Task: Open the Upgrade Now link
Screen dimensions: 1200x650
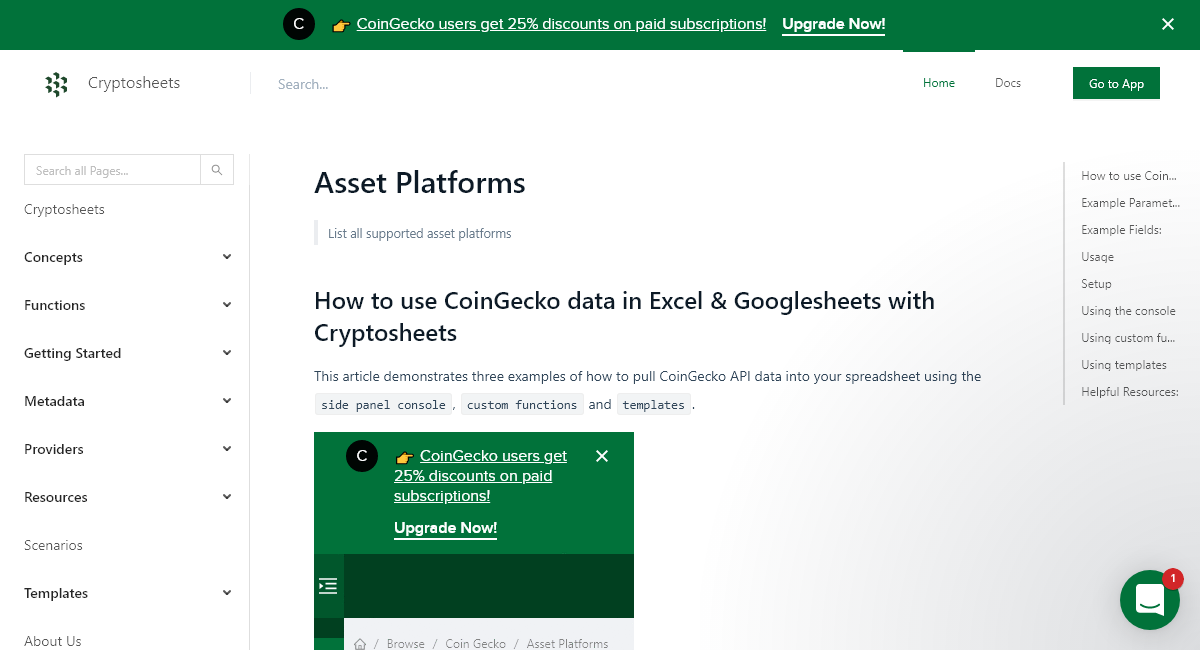Action: point(833,23)
